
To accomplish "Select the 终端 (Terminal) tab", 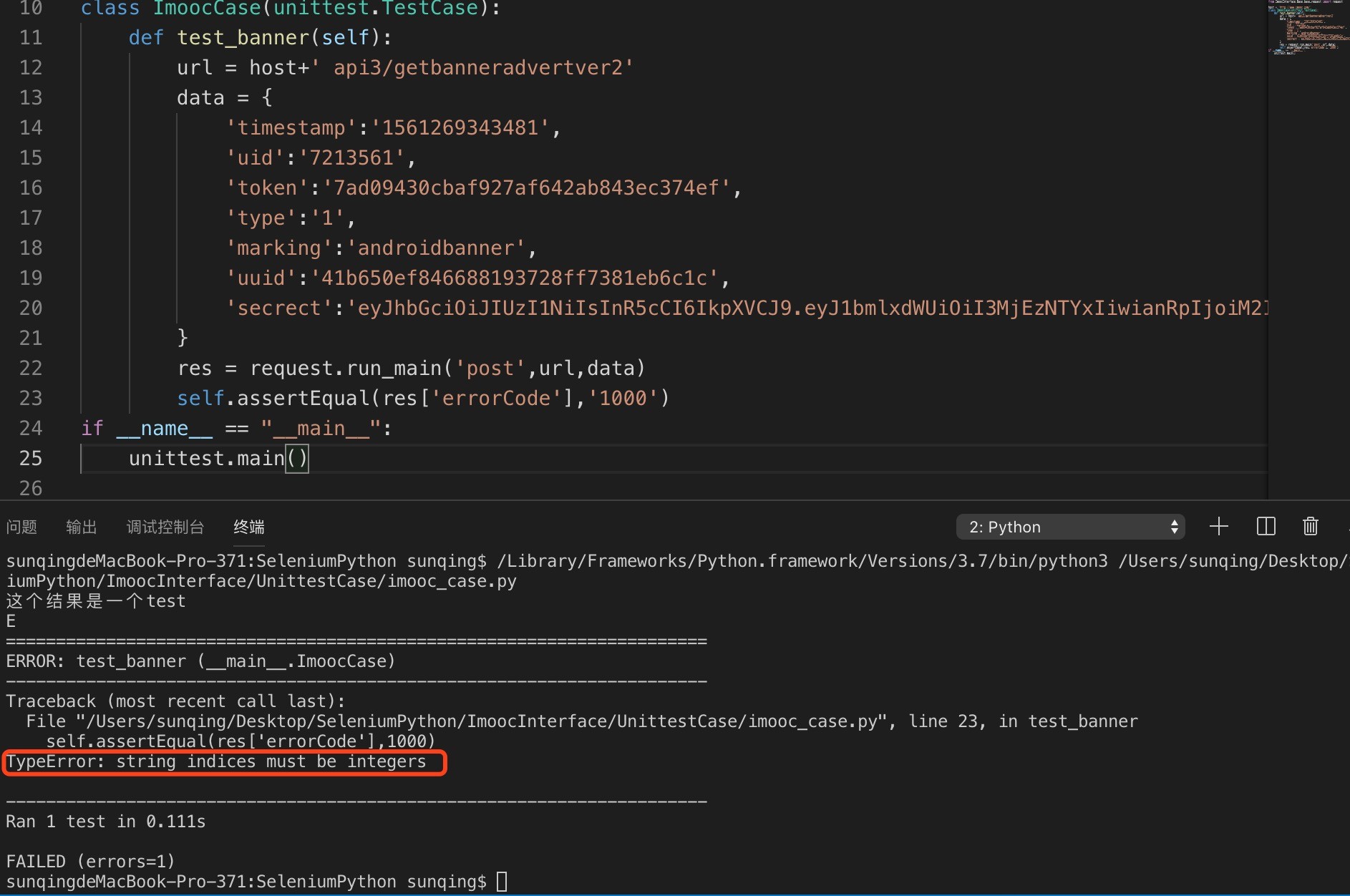I will (x=249, y=527).
